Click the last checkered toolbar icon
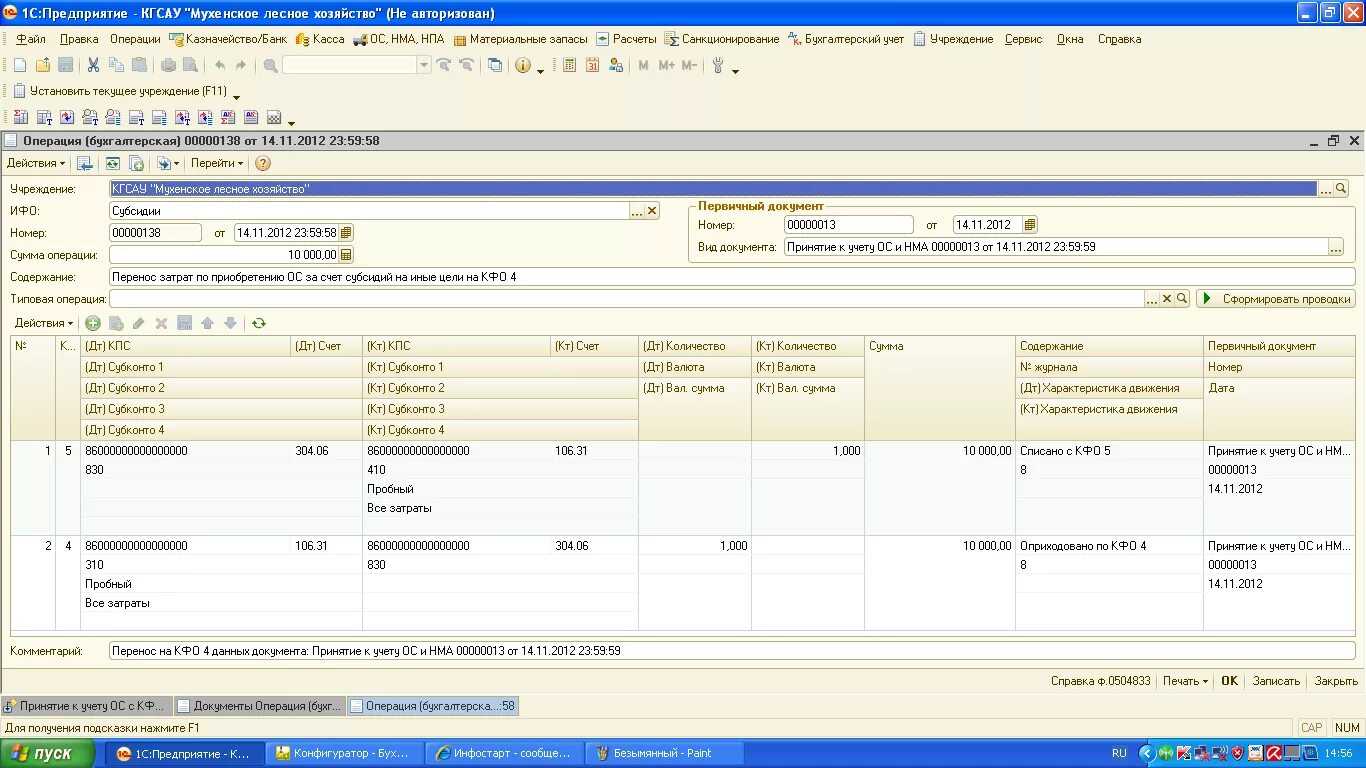Screen dimensions: 1366x768 274,117
